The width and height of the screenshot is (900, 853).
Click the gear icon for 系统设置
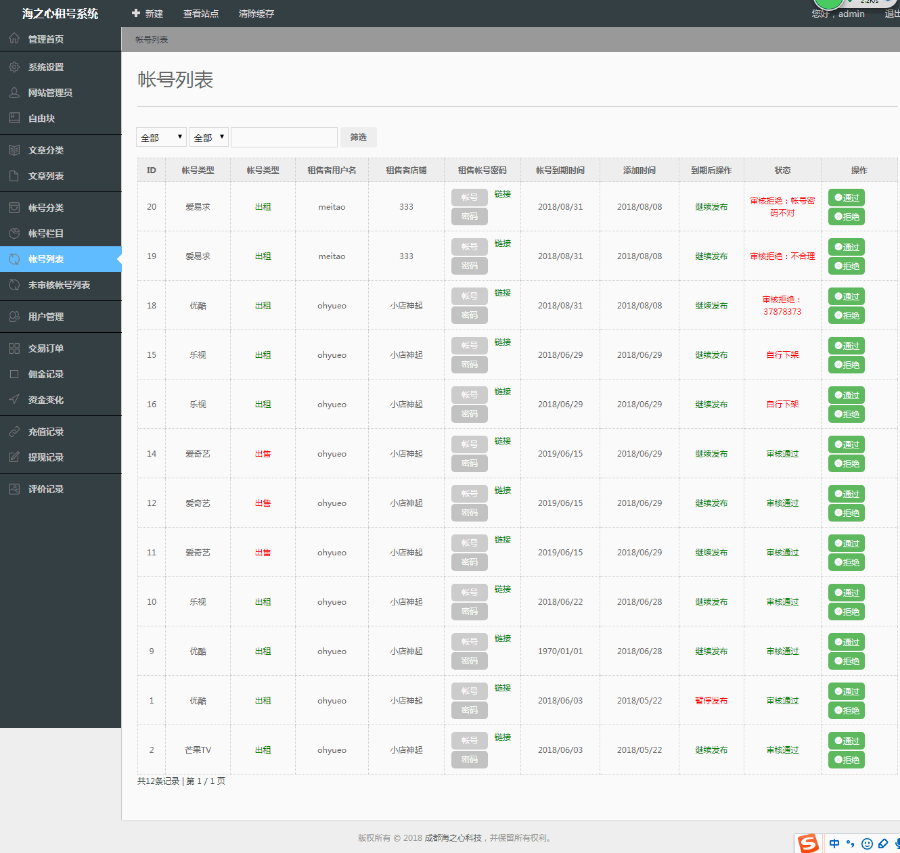pyautogui.click(x=14, y=67)
